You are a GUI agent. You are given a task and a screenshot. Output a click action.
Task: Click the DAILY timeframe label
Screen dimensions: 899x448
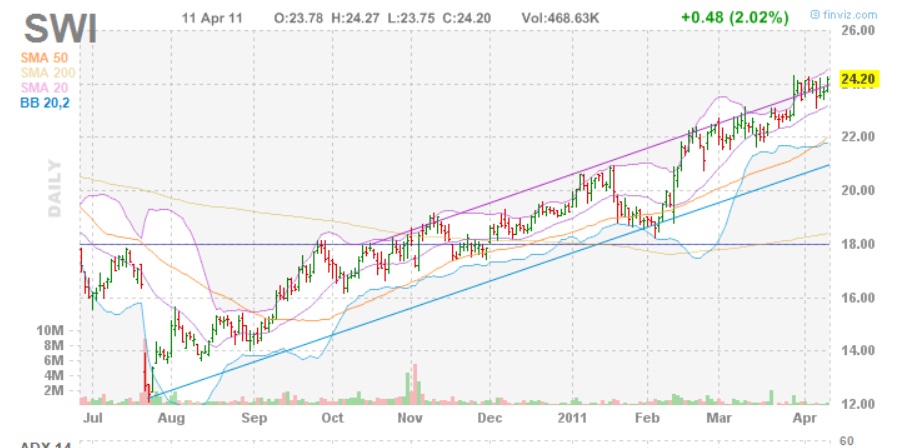pos(56,187)
